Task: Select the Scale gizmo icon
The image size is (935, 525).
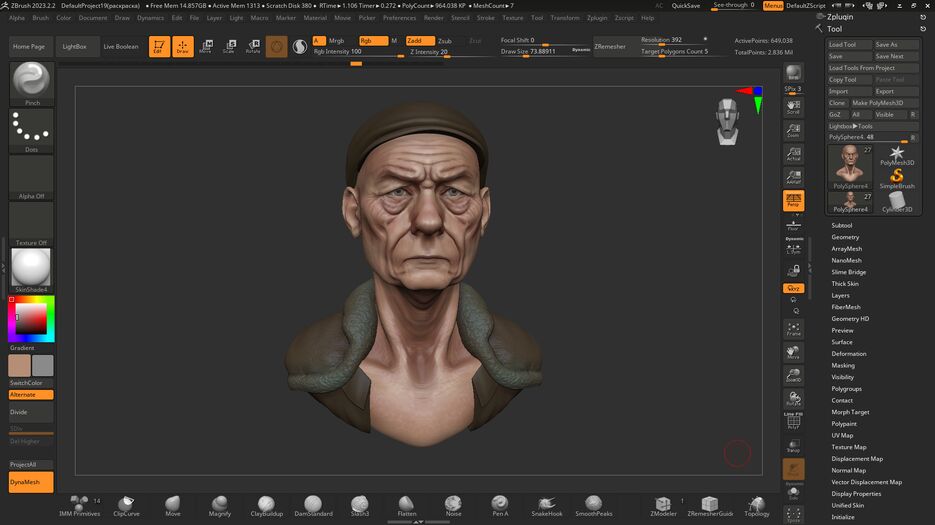Action: click(x=229, y=46)
